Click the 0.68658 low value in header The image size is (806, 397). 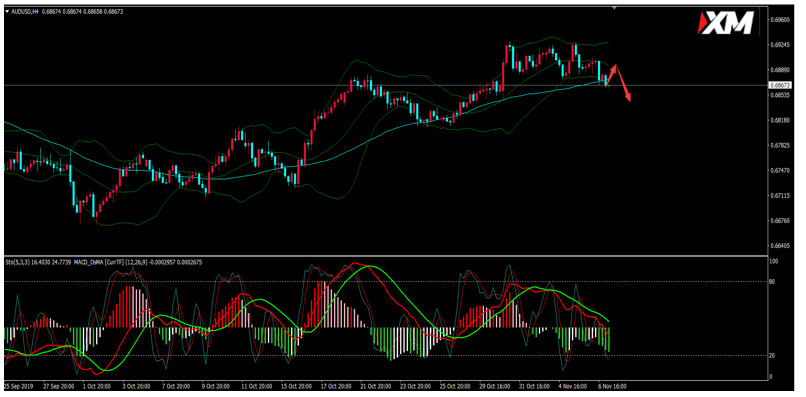point(93,11)
